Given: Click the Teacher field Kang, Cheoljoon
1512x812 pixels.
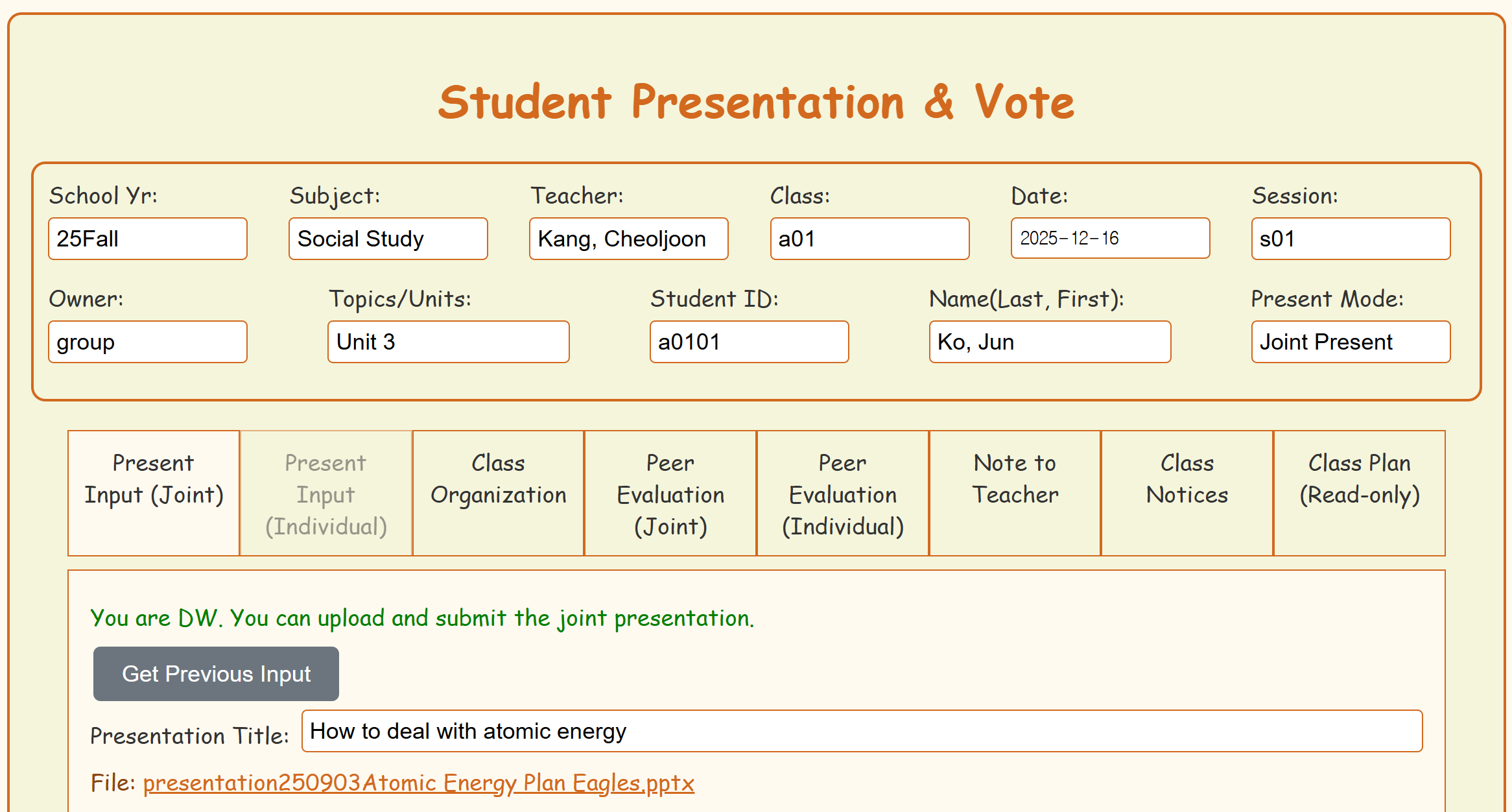Looking at the screenshot, I should (x=628, y=239).
